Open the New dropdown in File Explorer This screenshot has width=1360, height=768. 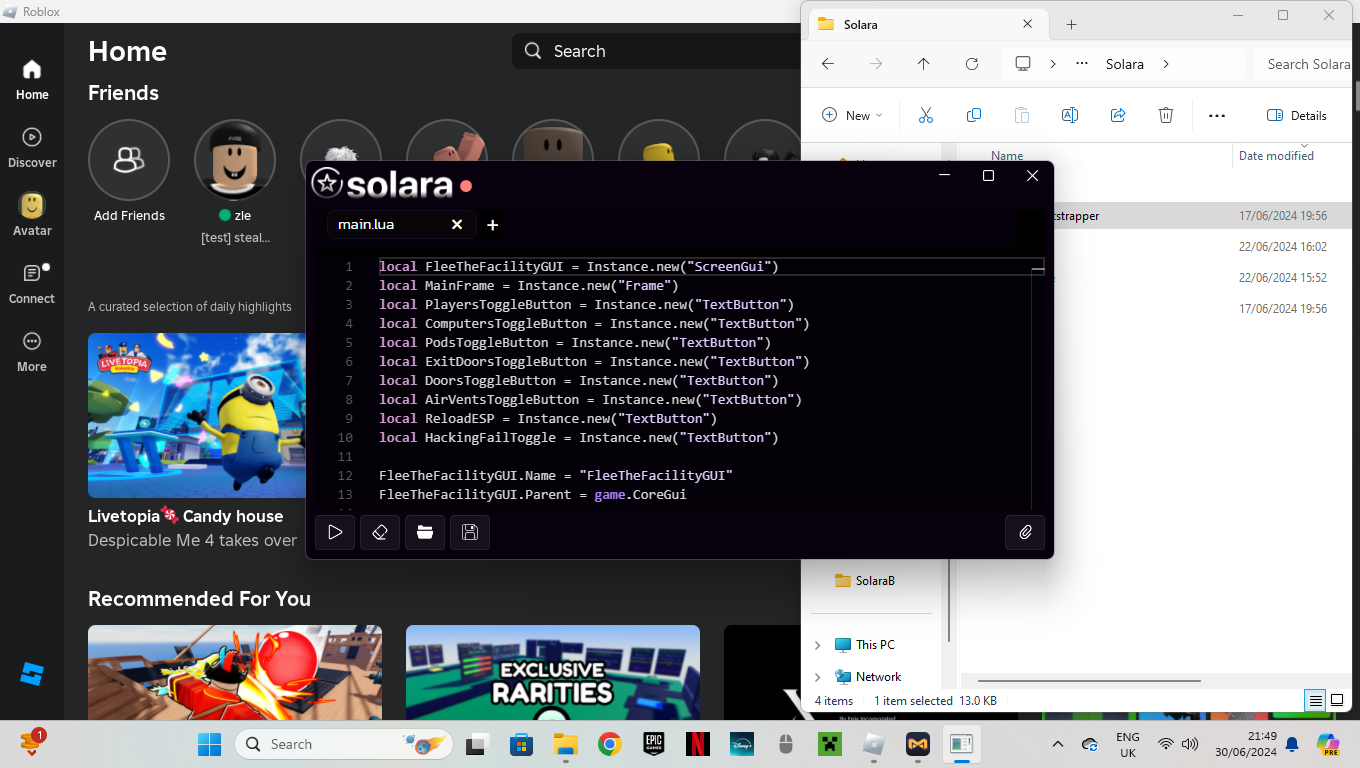853,116
